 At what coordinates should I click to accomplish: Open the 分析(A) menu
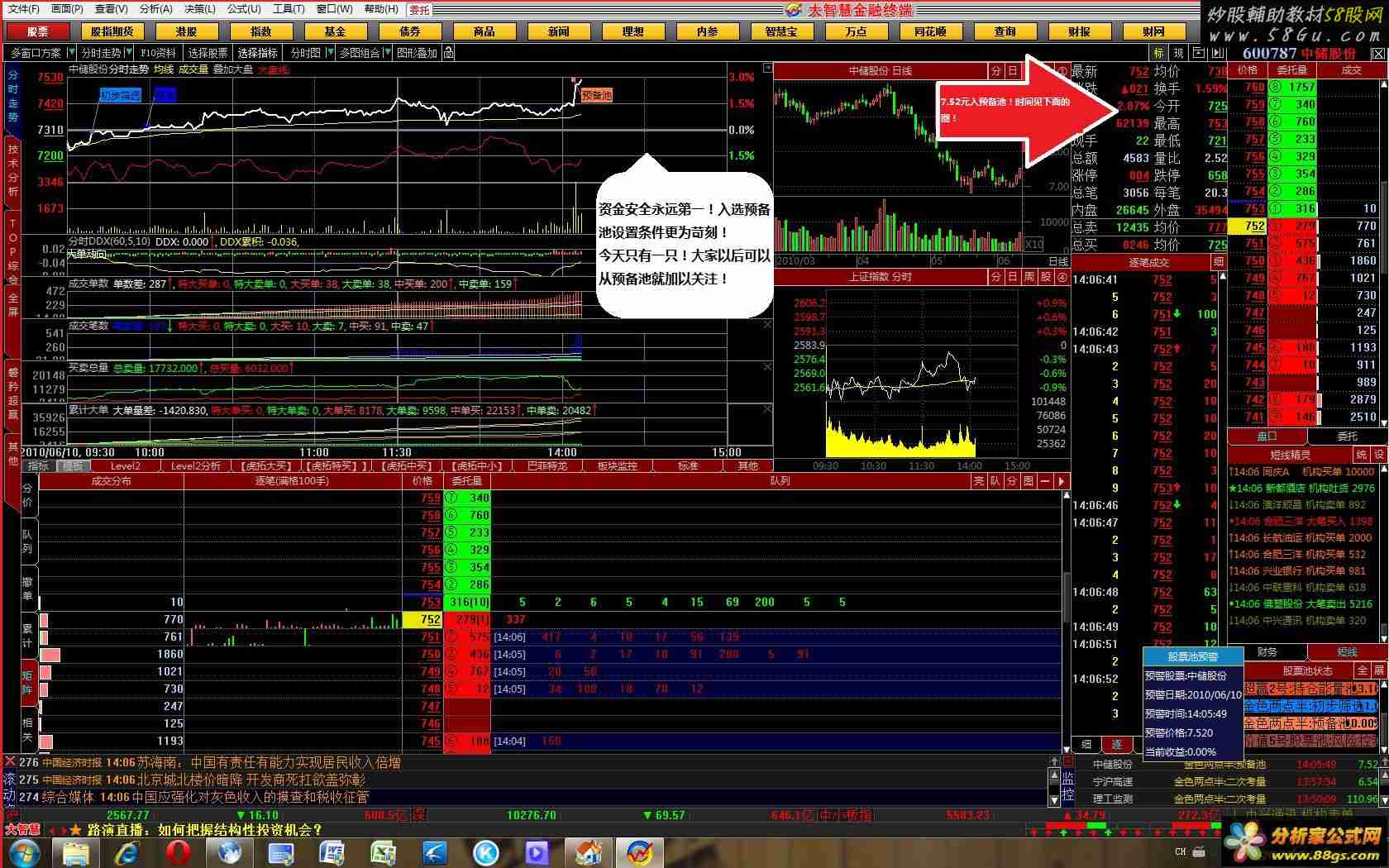pos(155,9)
